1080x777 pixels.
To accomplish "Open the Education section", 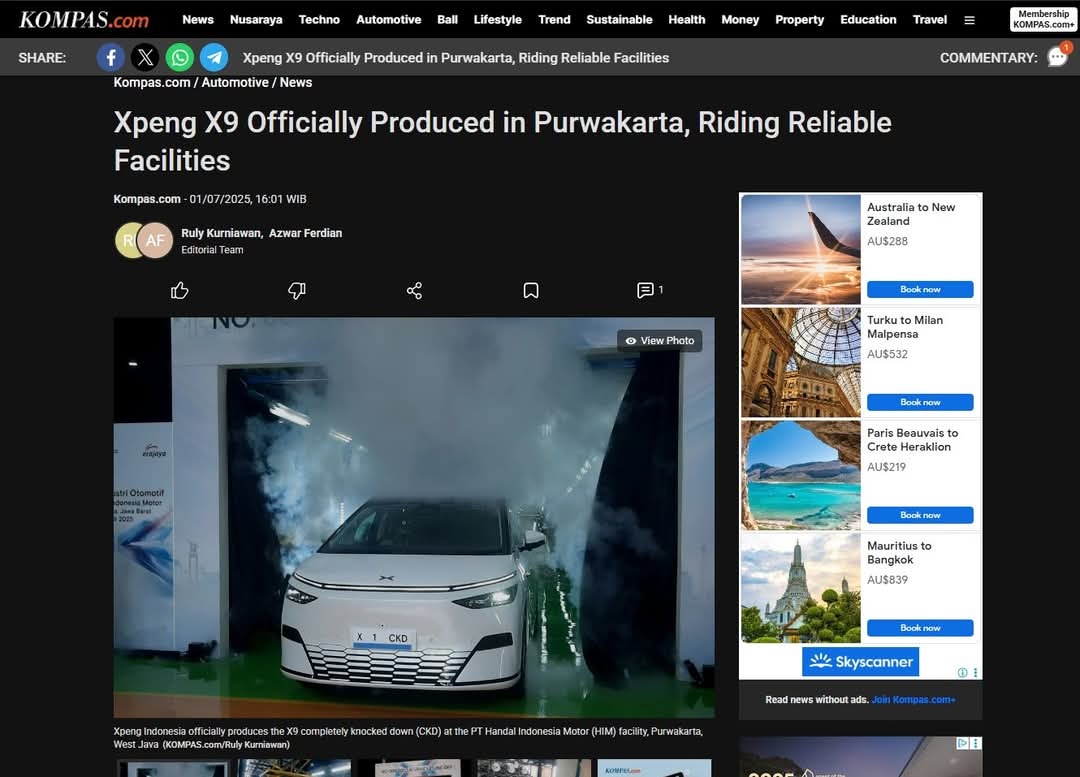I will [x=868, y=20].
